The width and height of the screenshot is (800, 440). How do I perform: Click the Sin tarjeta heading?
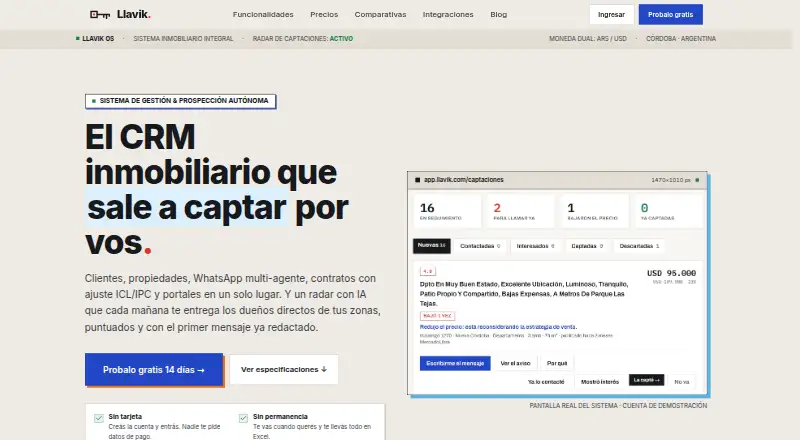tap(125, 417)
